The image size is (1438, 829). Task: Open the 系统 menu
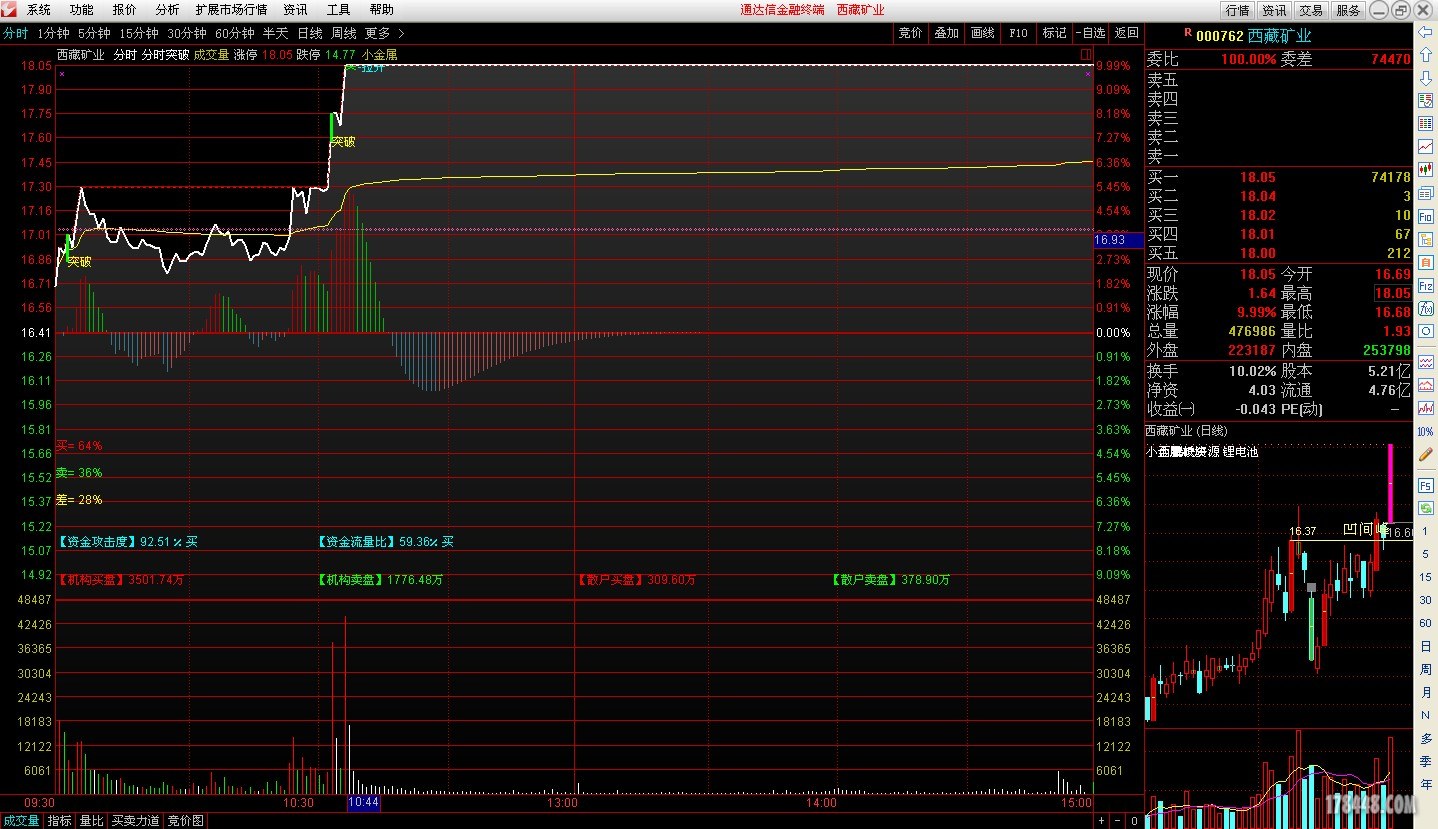[39, 10]
